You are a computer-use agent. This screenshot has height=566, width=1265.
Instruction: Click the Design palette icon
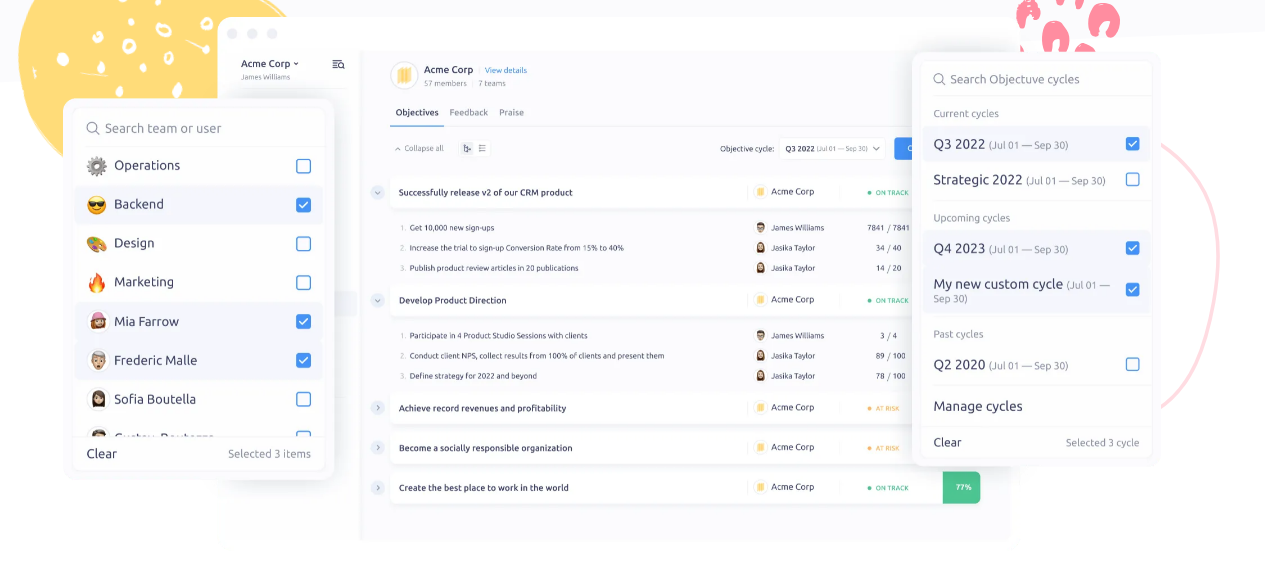coord(97,244)
